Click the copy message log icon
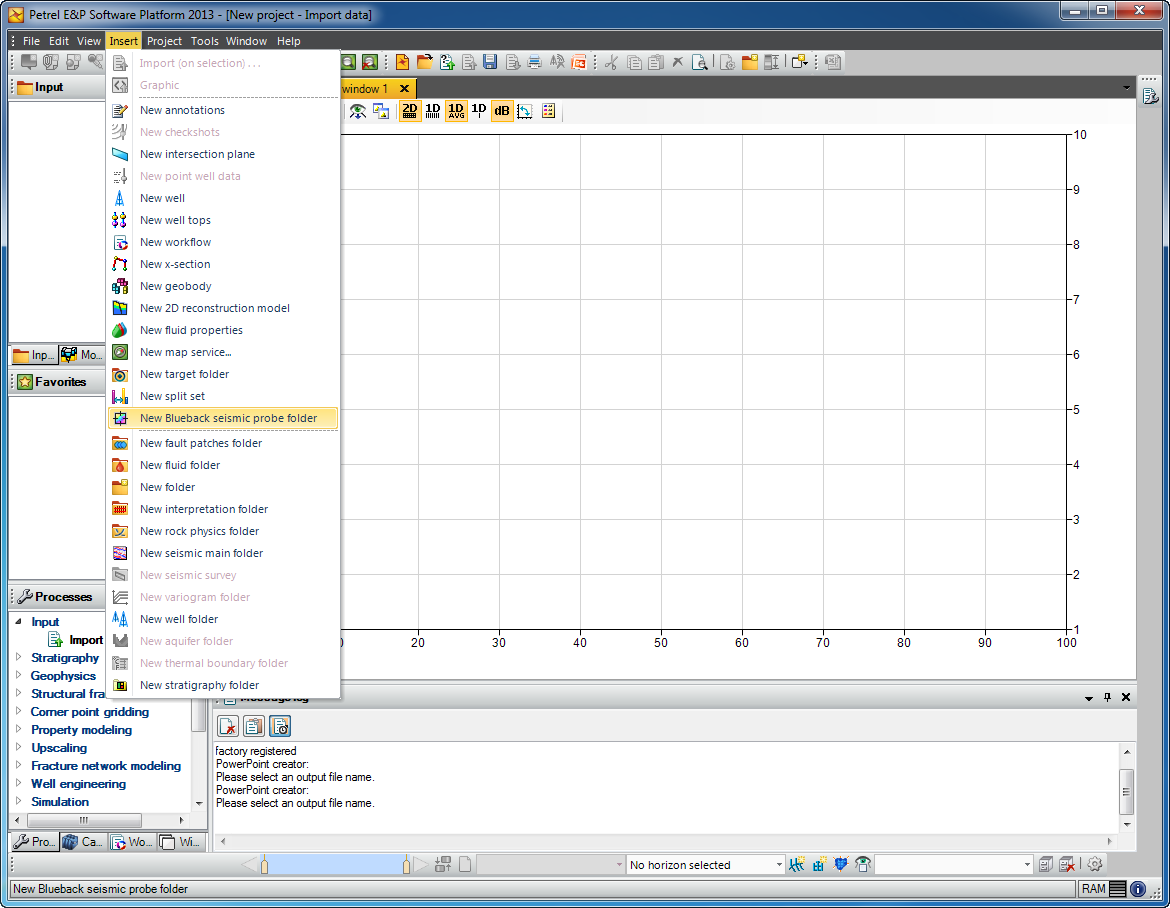1170x908 pixels. pos(254,726)
